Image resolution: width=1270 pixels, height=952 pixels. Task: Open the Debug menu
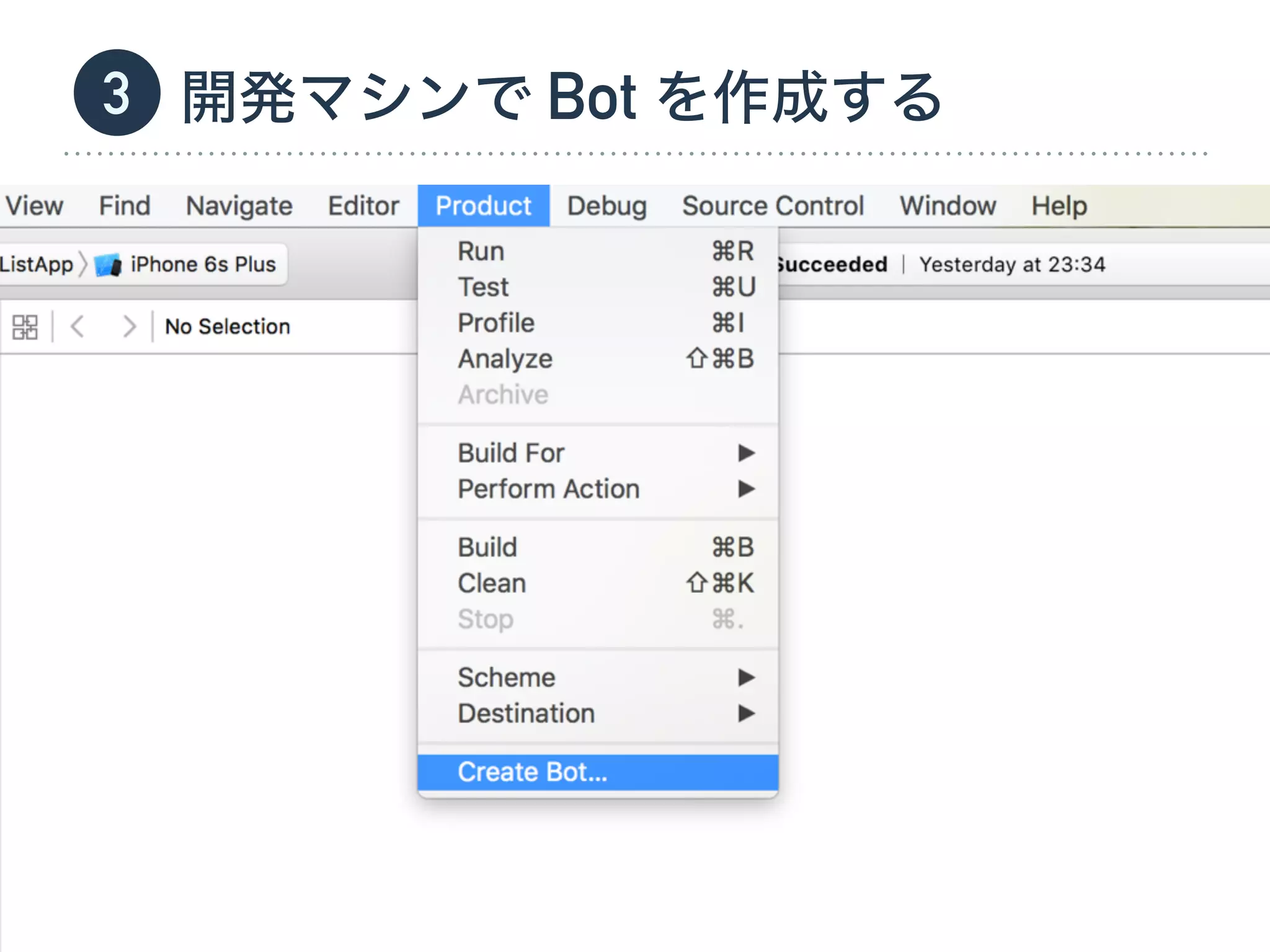pos(607,206)
